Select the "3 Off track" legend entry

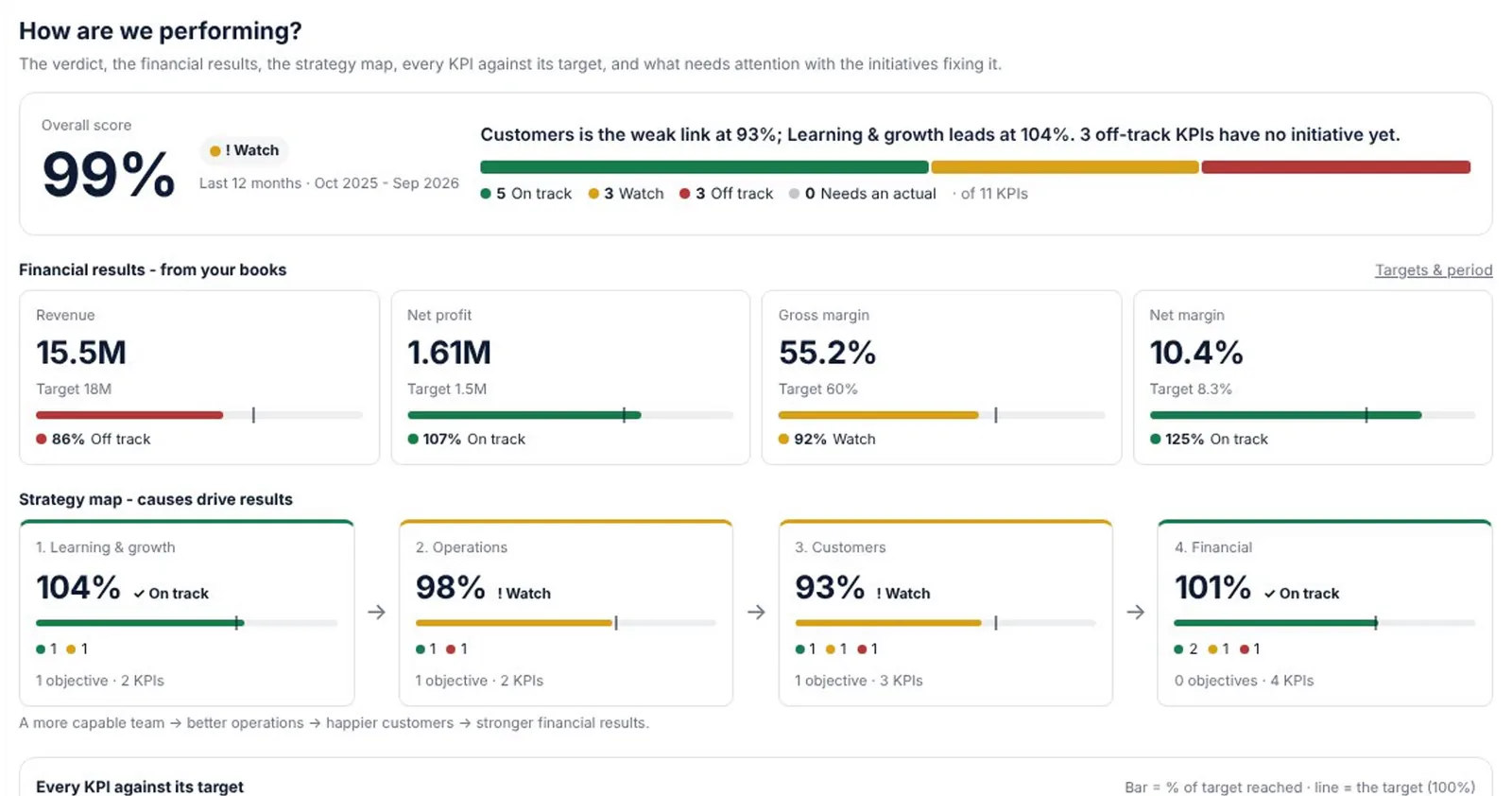pos(727,194)
